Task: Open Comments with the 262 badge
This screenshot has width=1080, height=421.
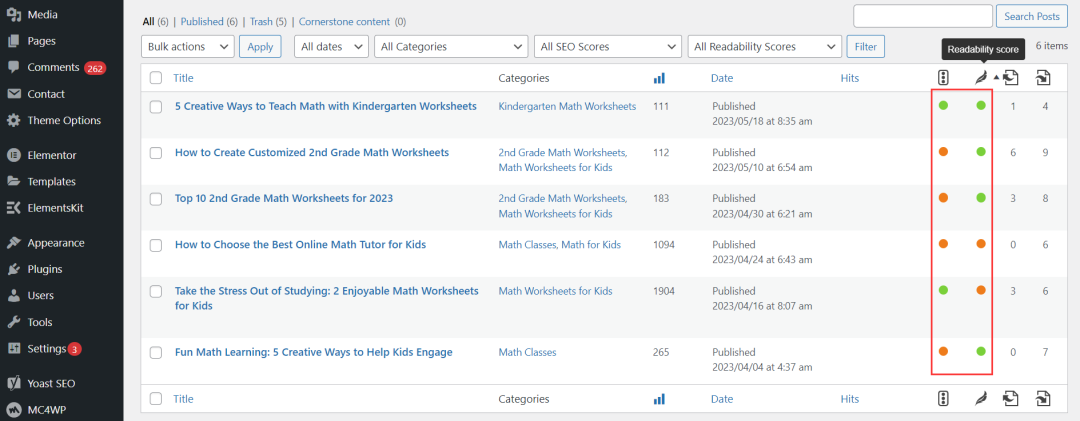Action: [53, 67]
